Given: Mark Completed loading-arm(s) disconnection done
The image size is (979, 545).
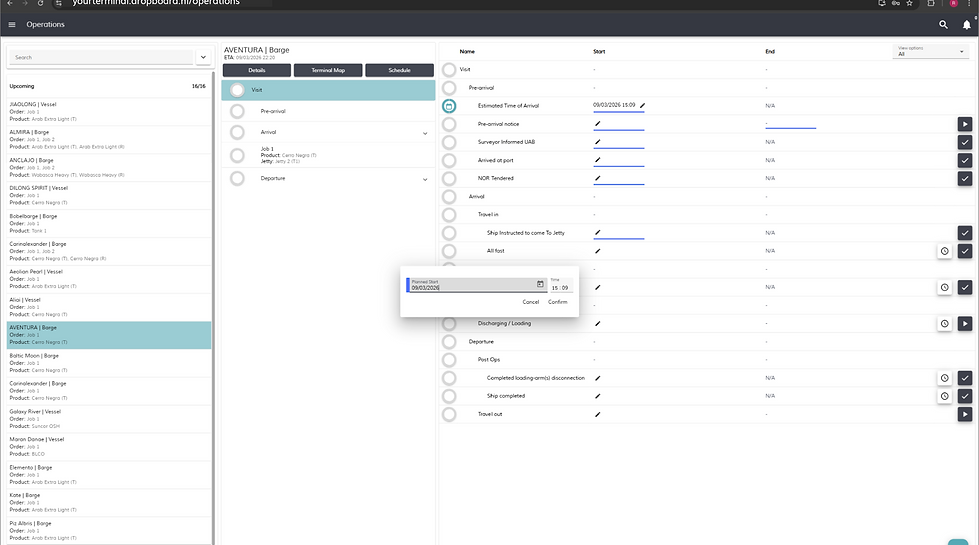Looking at the screenshot, I should (965, 378).
